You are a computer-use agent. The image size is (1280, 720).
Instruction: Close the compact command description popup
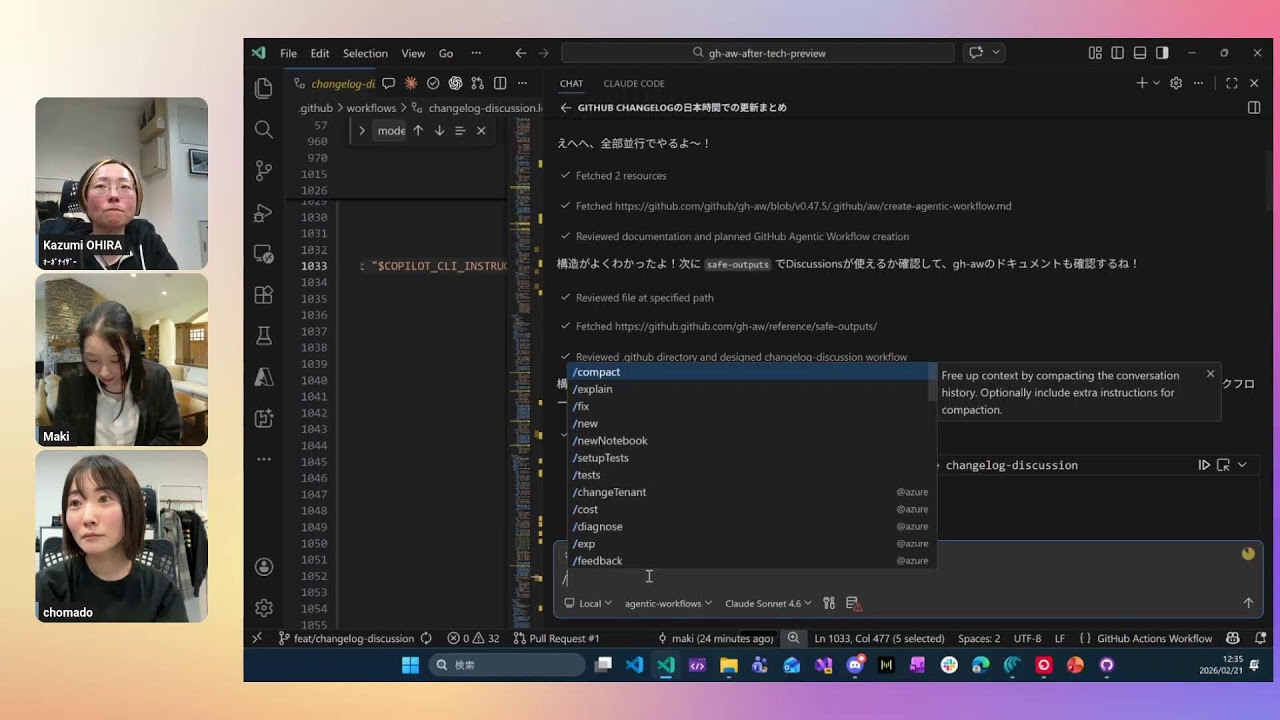[x=1210, y=374]
